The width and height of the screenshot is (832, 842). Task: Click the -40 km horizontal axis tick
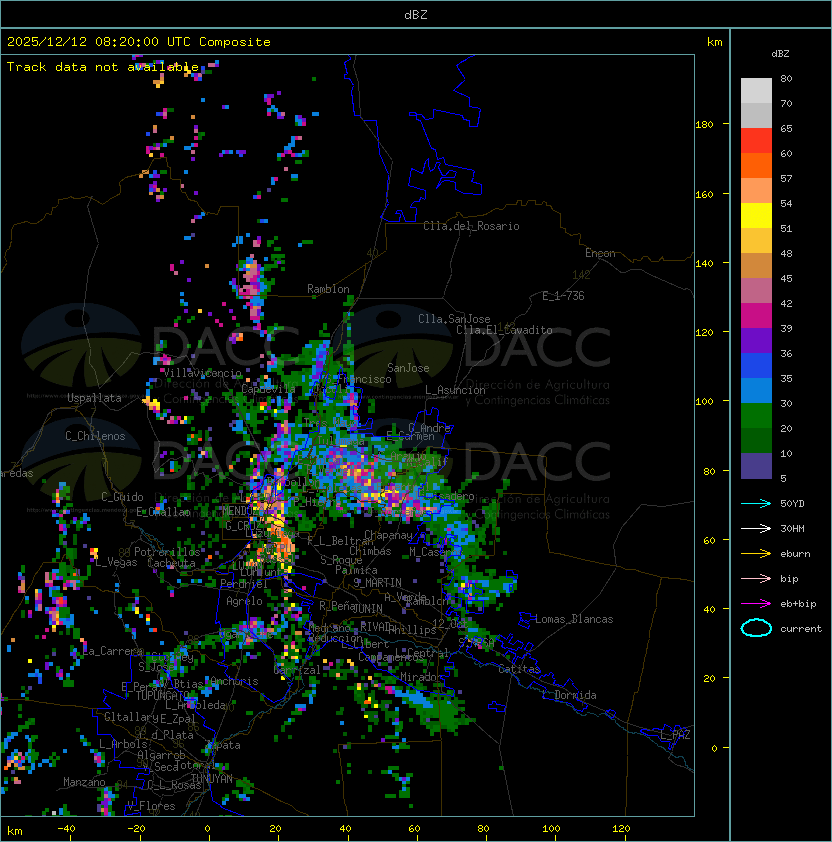pos(66,829)
